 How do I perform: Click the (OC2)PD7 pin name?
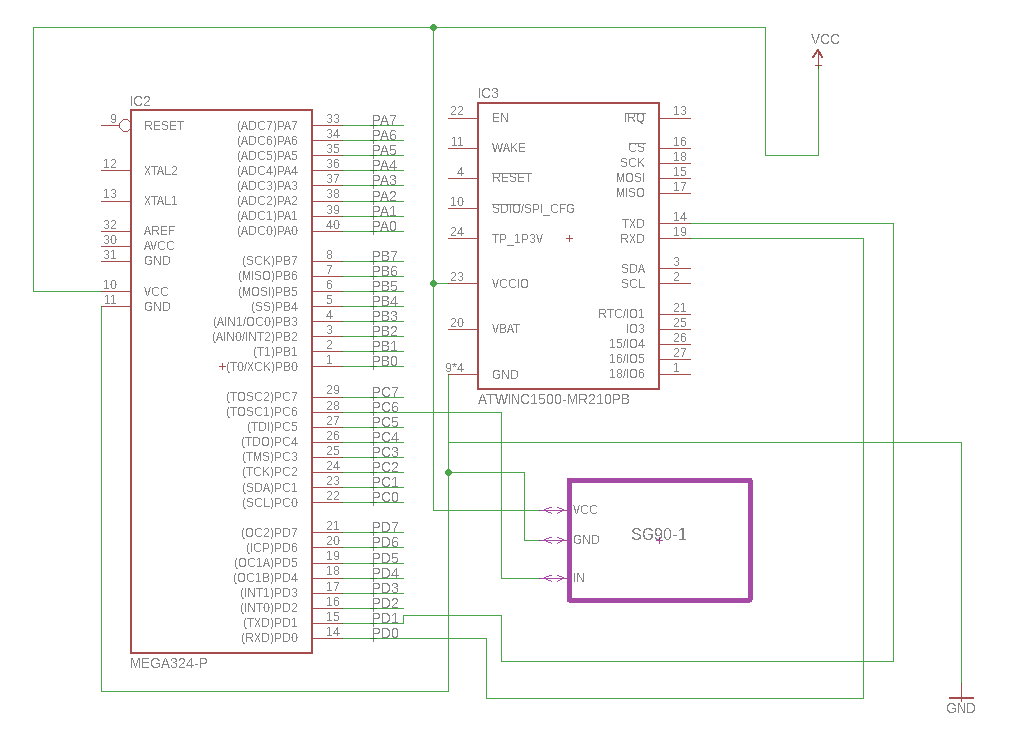click(x=269, y=533)
